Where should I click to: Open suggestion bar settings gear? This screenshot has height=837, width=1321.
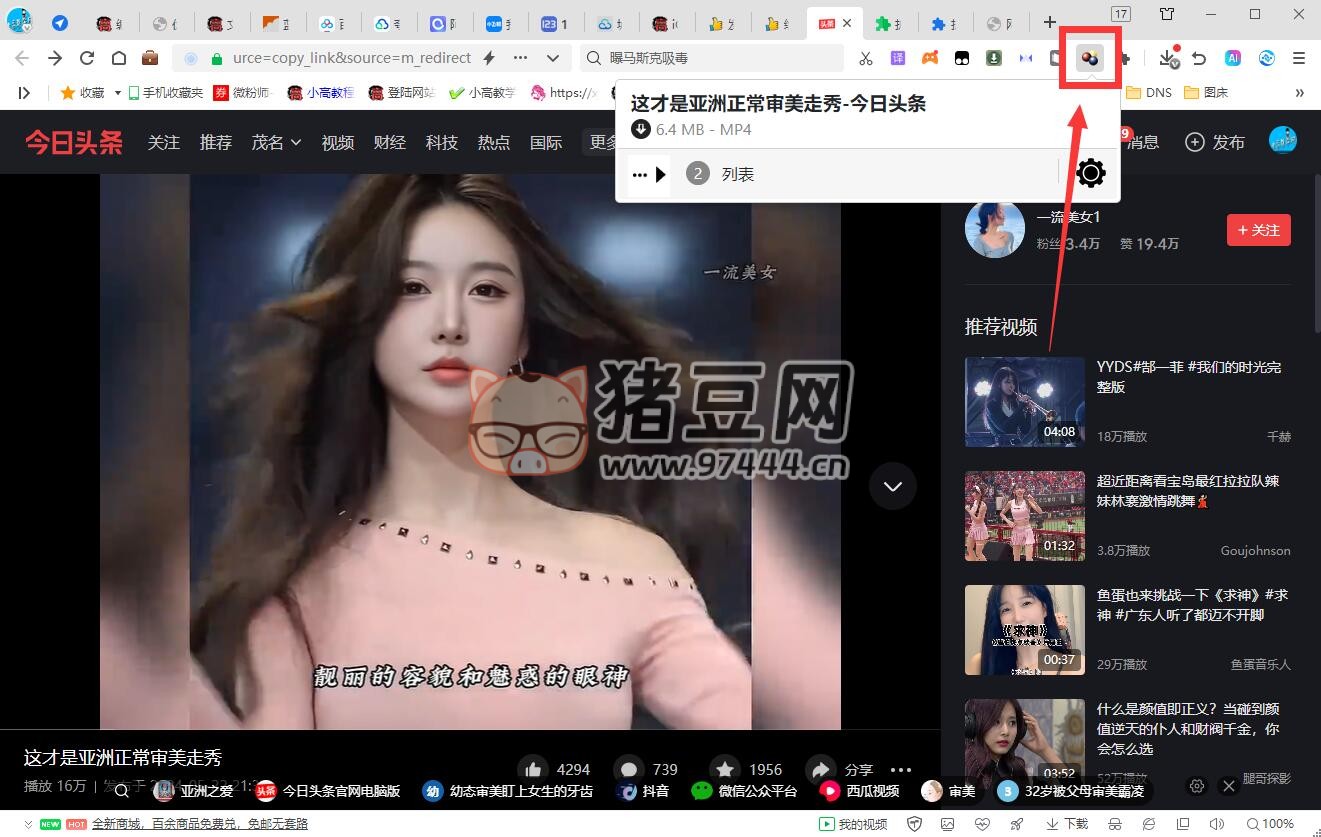point(1197,786)
